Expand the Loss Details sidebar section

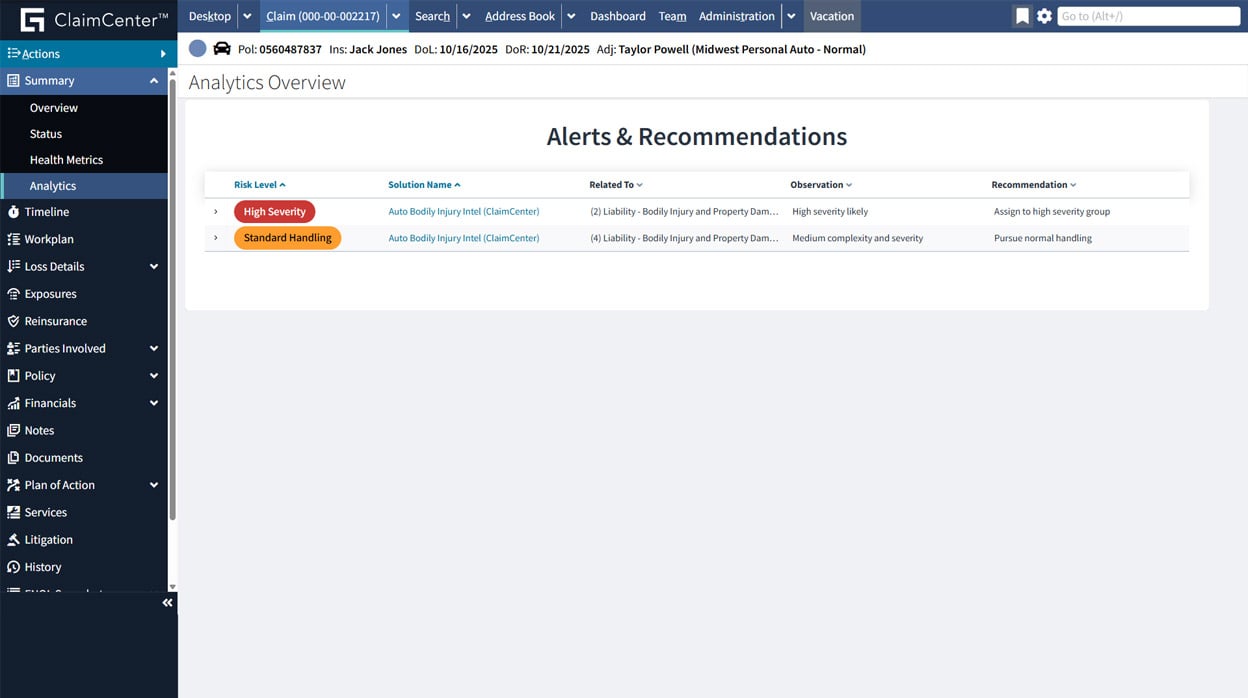point(154,267)
